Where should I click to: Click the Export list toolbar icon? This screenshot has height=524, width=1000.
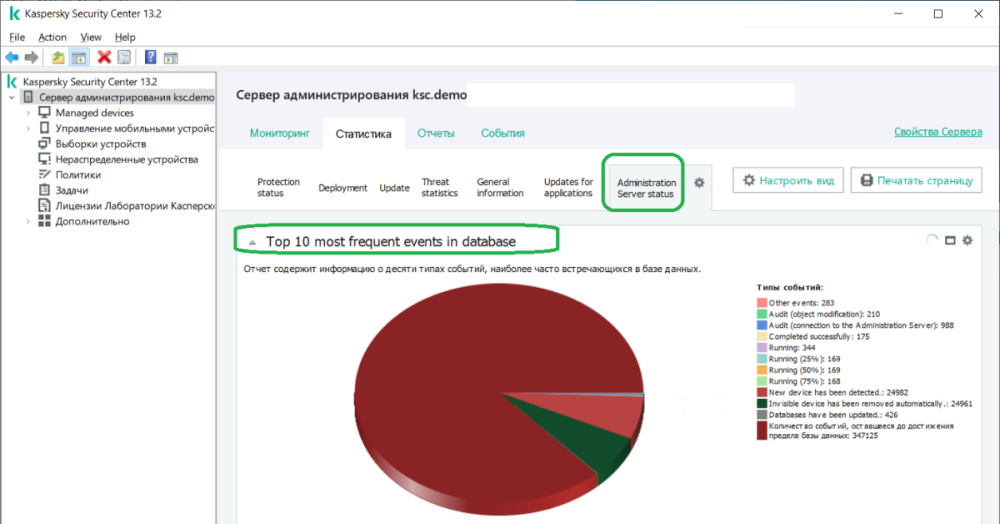pos(124,57)
